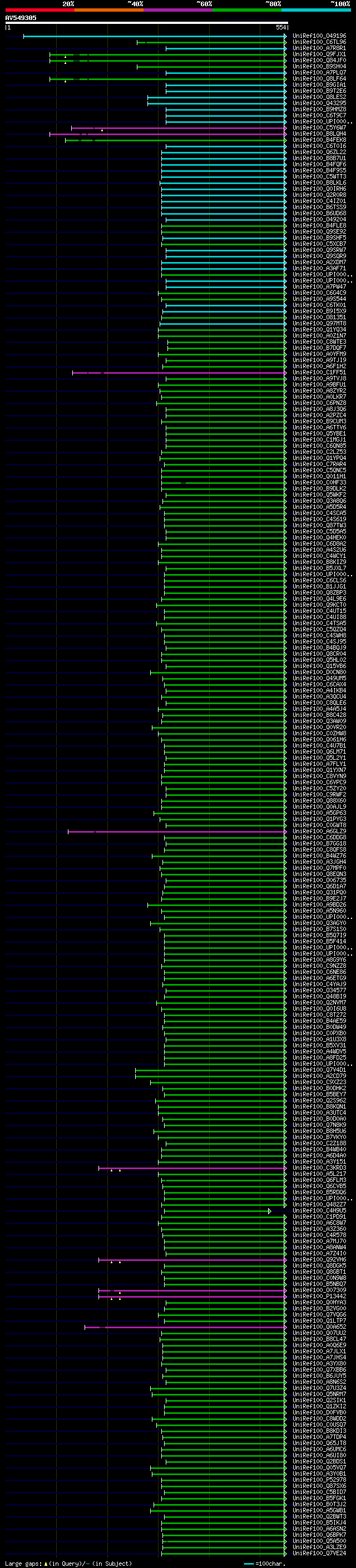Click purple alignment bar of UniRef100_Q0A652
This screenshot has height=1568, width=356.
pos(186,1327)
